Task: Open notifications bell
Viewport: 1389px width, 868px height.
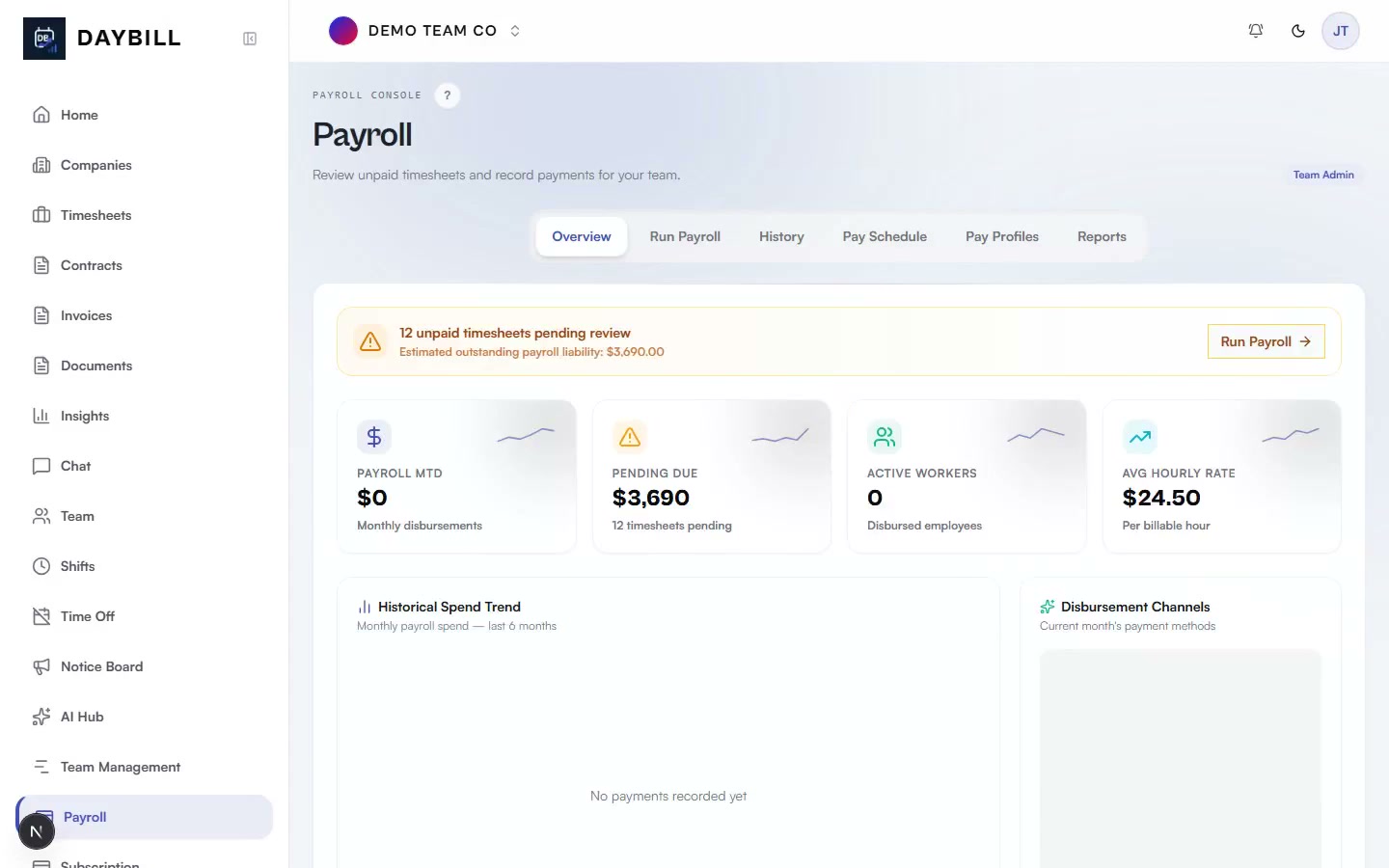Action: (1256, 31)
